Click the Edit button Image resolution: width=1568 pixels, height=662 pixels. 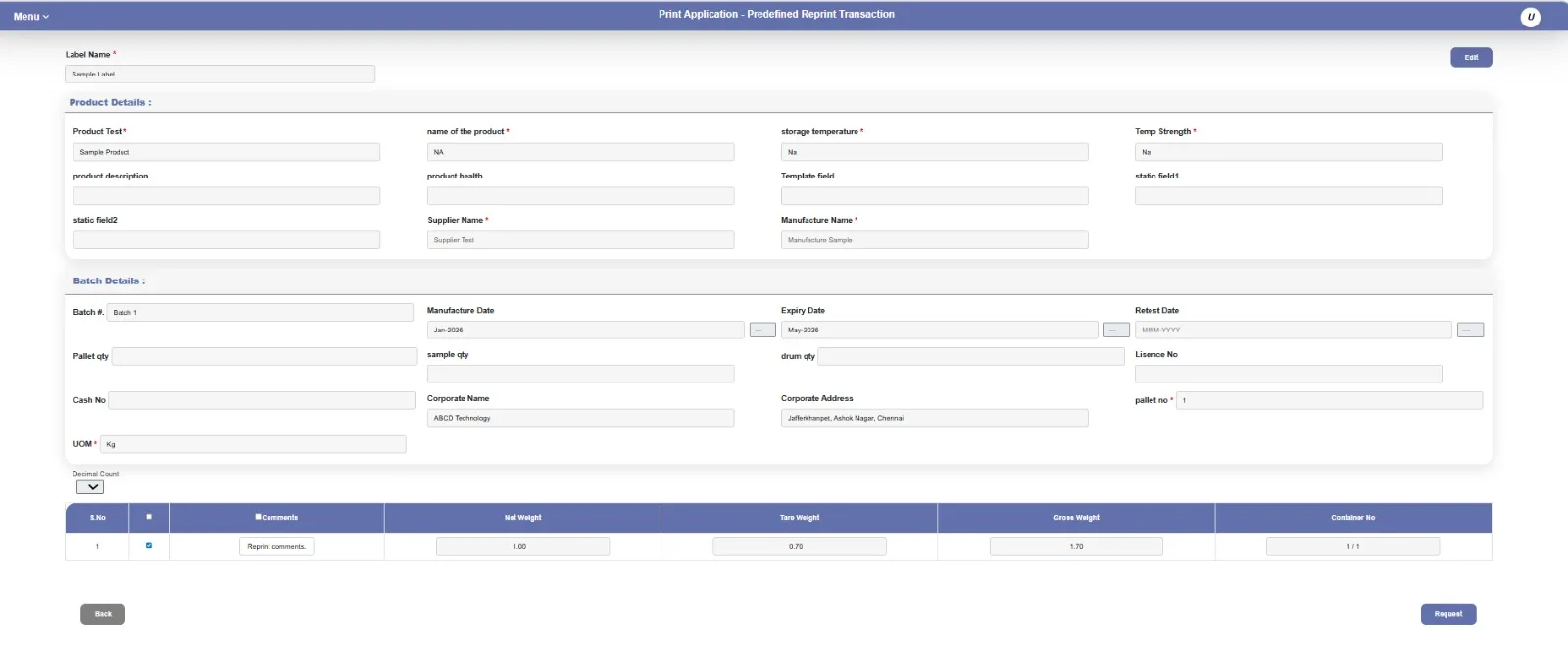1471,58
